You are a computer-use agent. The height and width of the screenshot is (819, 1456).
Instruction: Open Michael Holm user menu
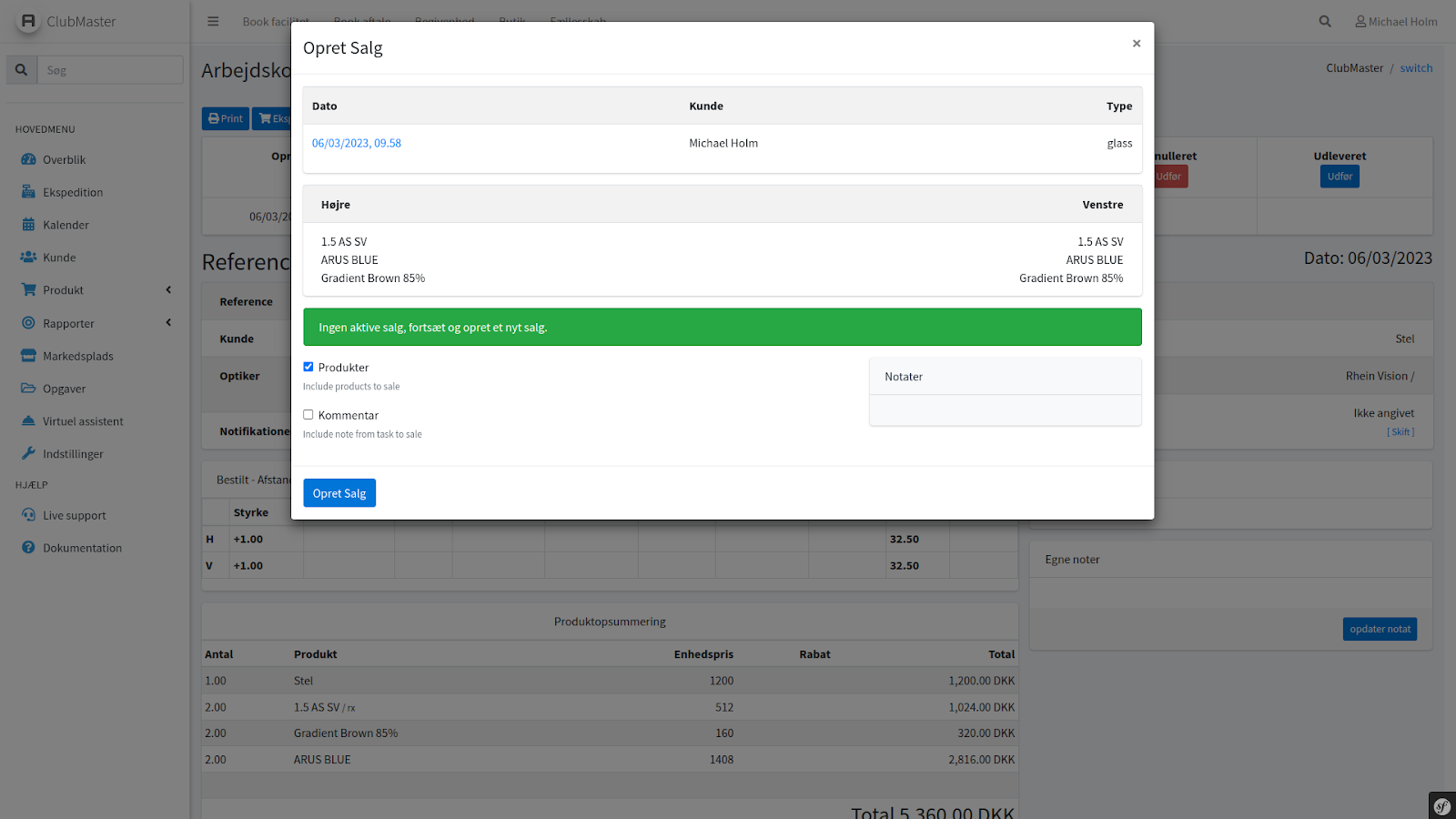pyautogui.click(x=1396, y=22)
